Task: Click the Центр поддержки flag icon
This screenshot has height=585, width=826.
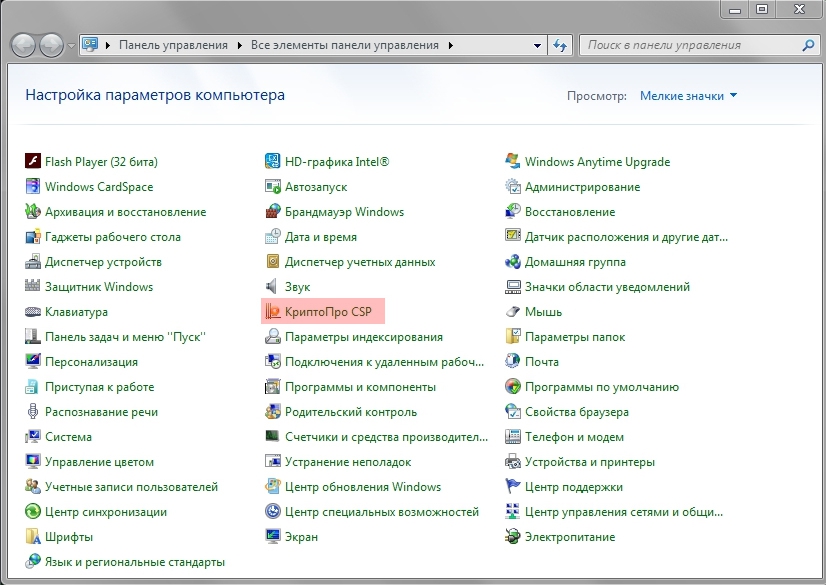Action: (x=513, y=487)
